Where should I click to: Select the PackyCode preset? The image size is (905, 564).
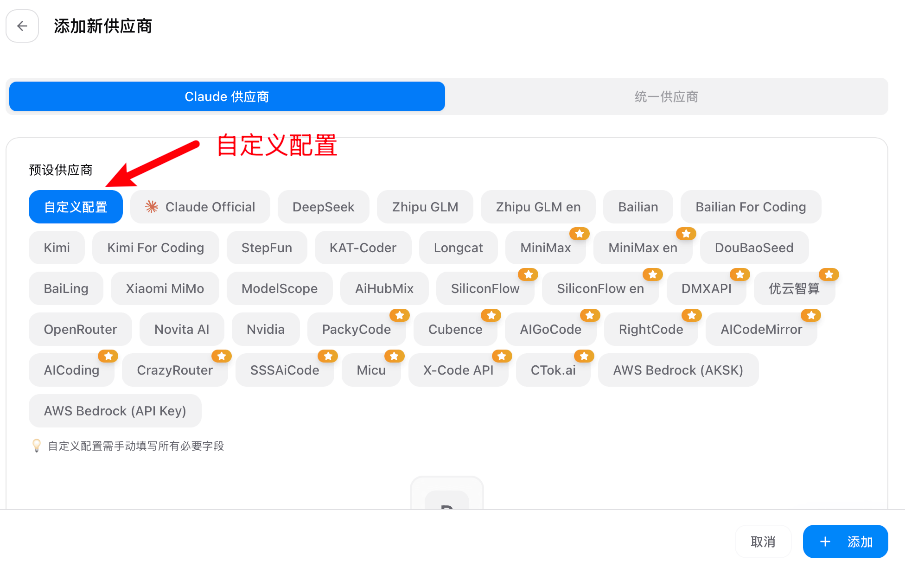click(x=356, y=330)
